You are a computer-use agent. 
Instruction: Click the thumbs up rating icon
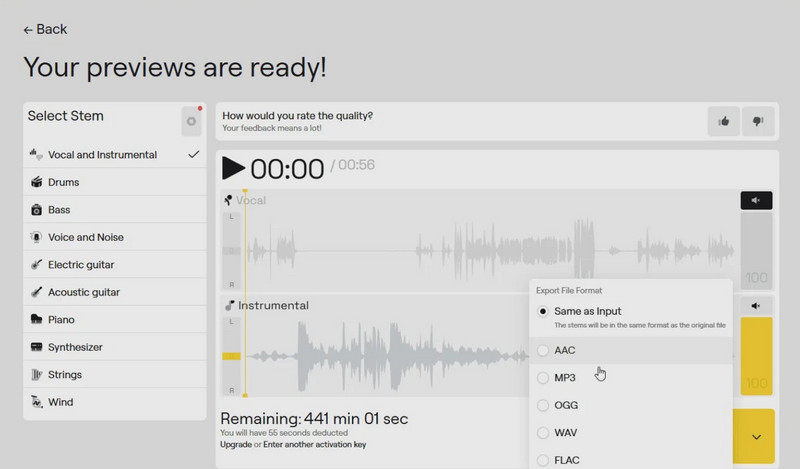(x=723, y=122)
